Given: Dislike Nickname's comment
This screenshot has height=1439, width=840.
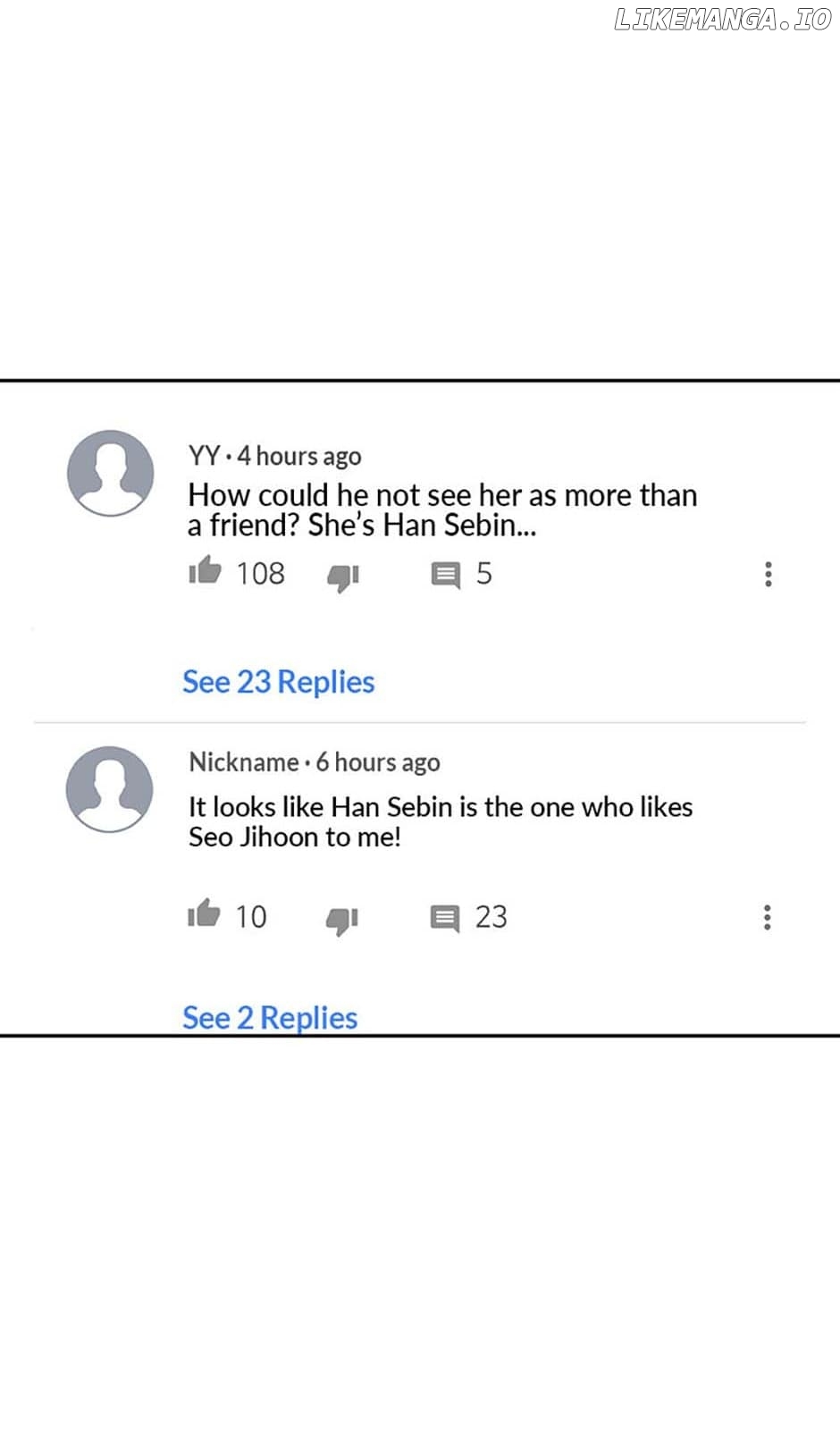Looking at the screenshot, I should pyautogui.click(x=341, y=920).
